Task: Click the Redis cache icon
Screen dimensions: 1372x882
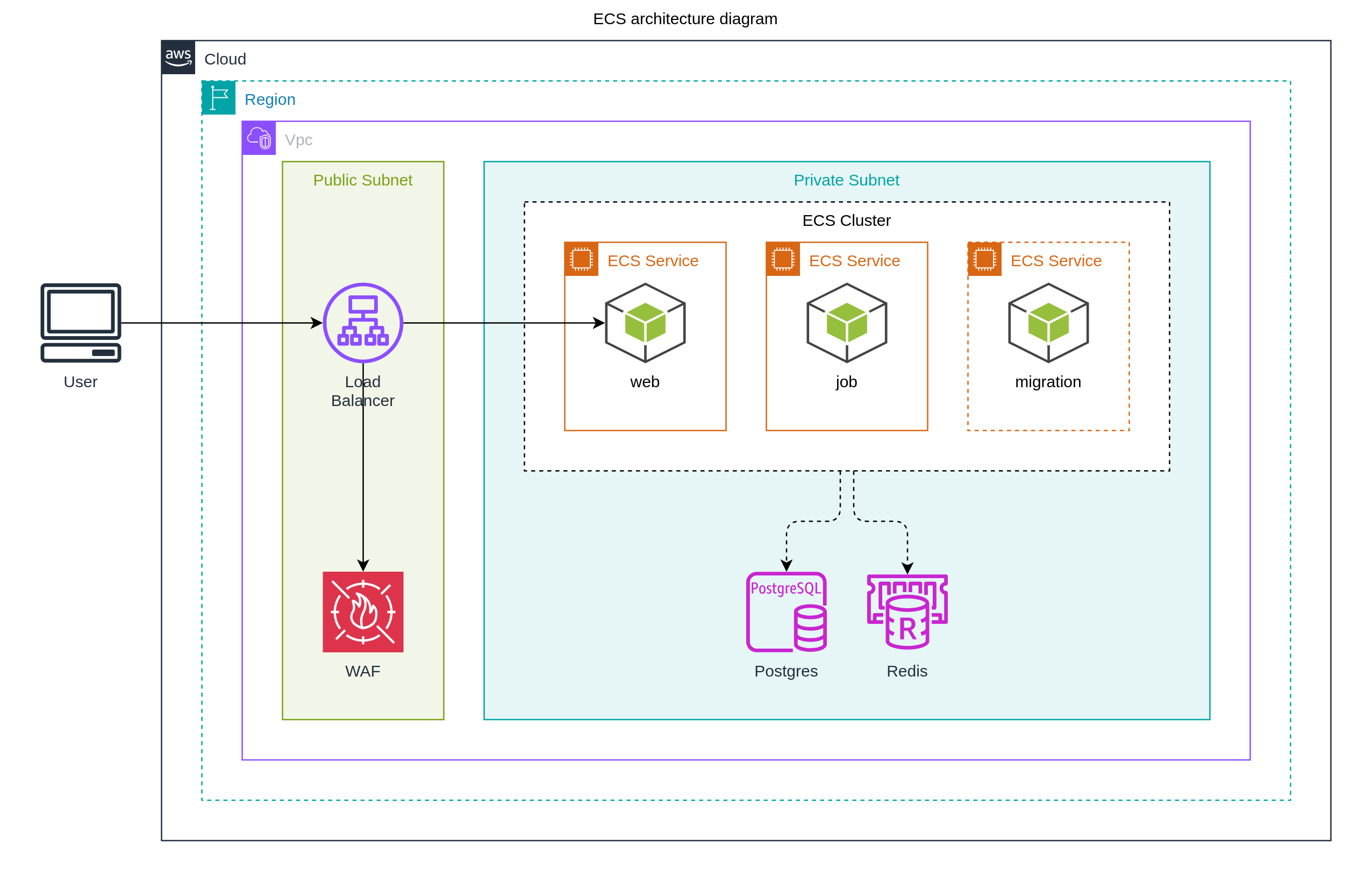Action: [907, 611]
